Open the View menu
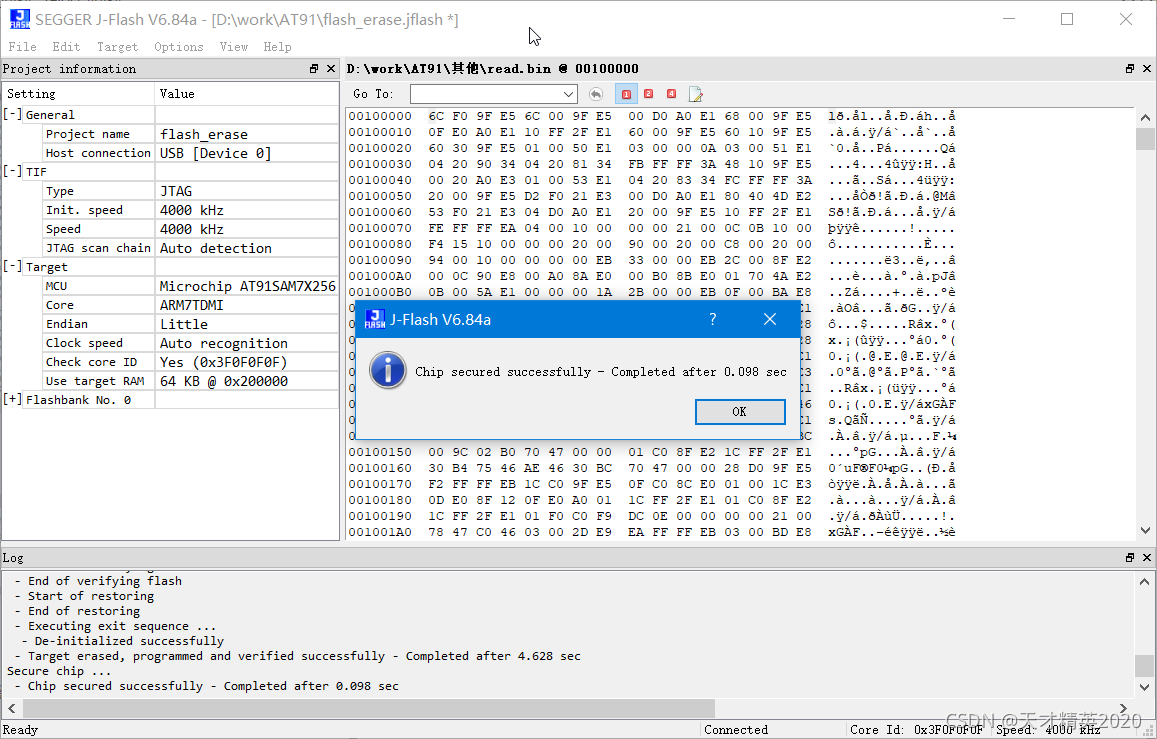1157x739 pixels. point(233,46)
